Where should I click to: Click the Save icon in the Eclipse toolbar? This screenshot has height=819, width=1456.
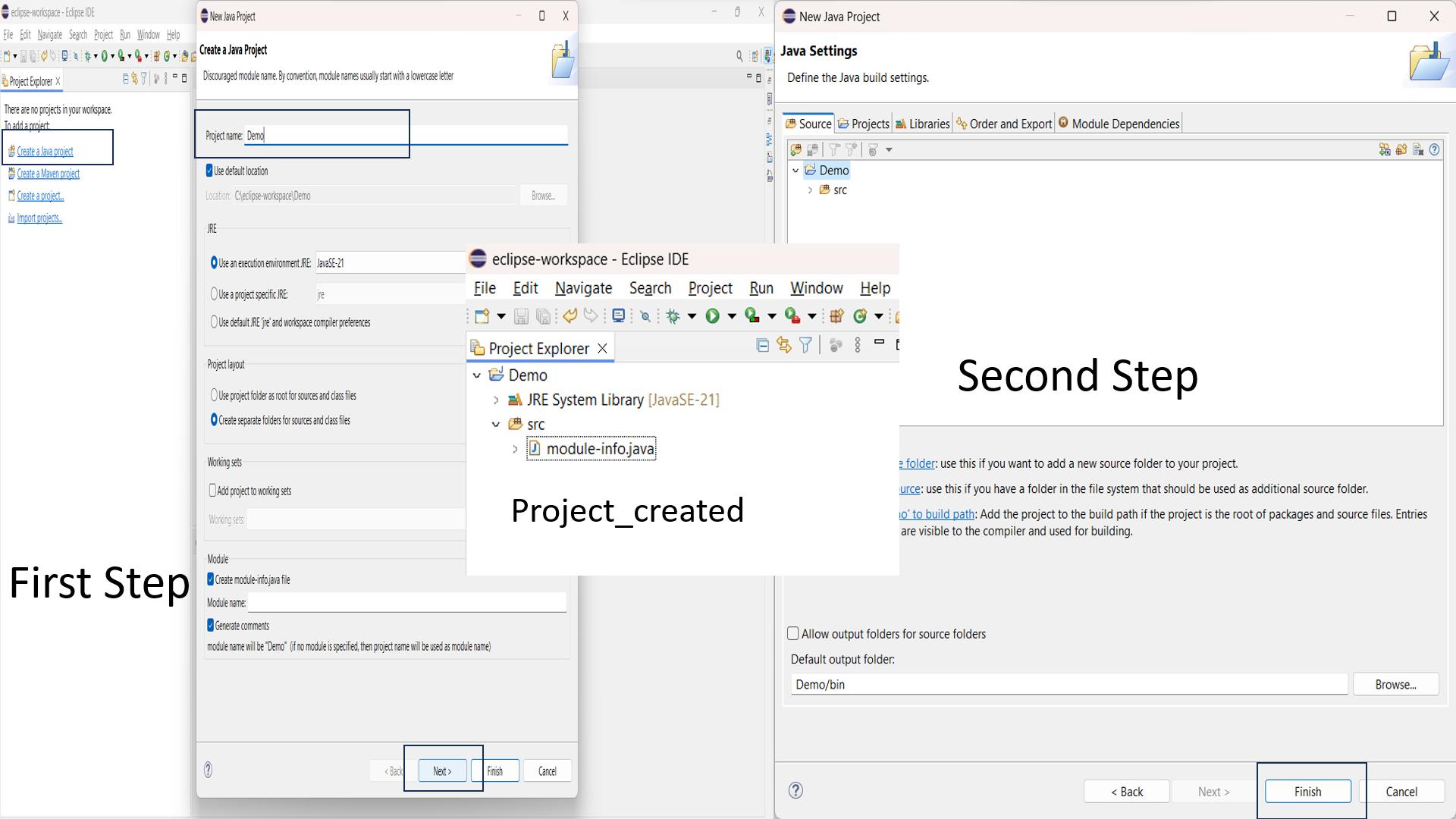[x=521, y=315]
